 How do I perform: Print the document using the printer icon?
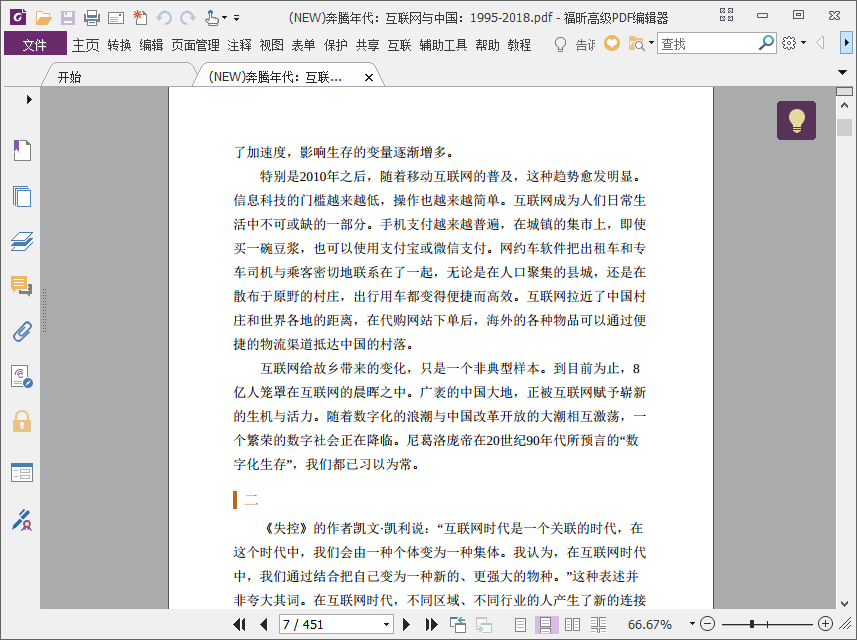click(x=92, y=18)
